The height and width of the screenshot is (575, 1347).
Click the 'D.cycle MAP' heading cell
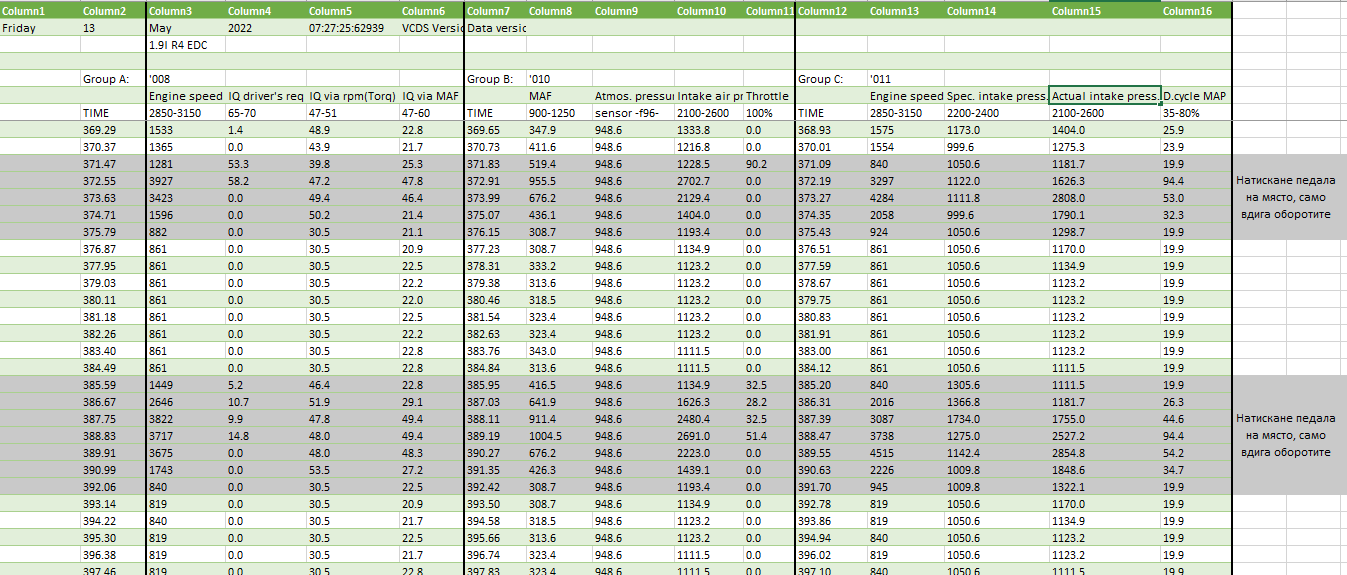[1195, 96]
